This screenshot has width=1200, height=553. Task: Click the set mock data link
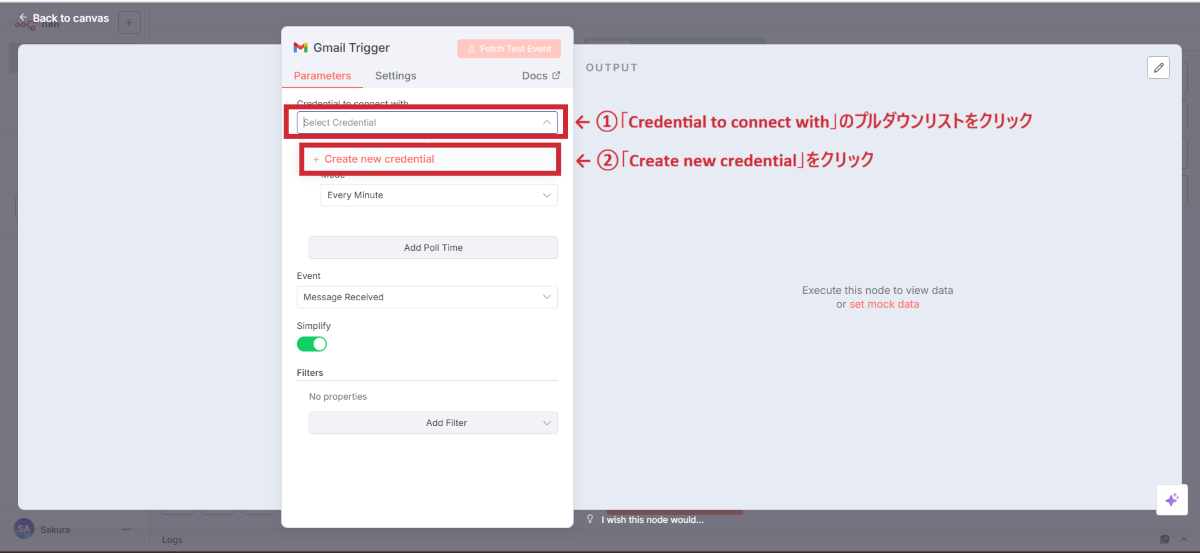click(884, 304)
